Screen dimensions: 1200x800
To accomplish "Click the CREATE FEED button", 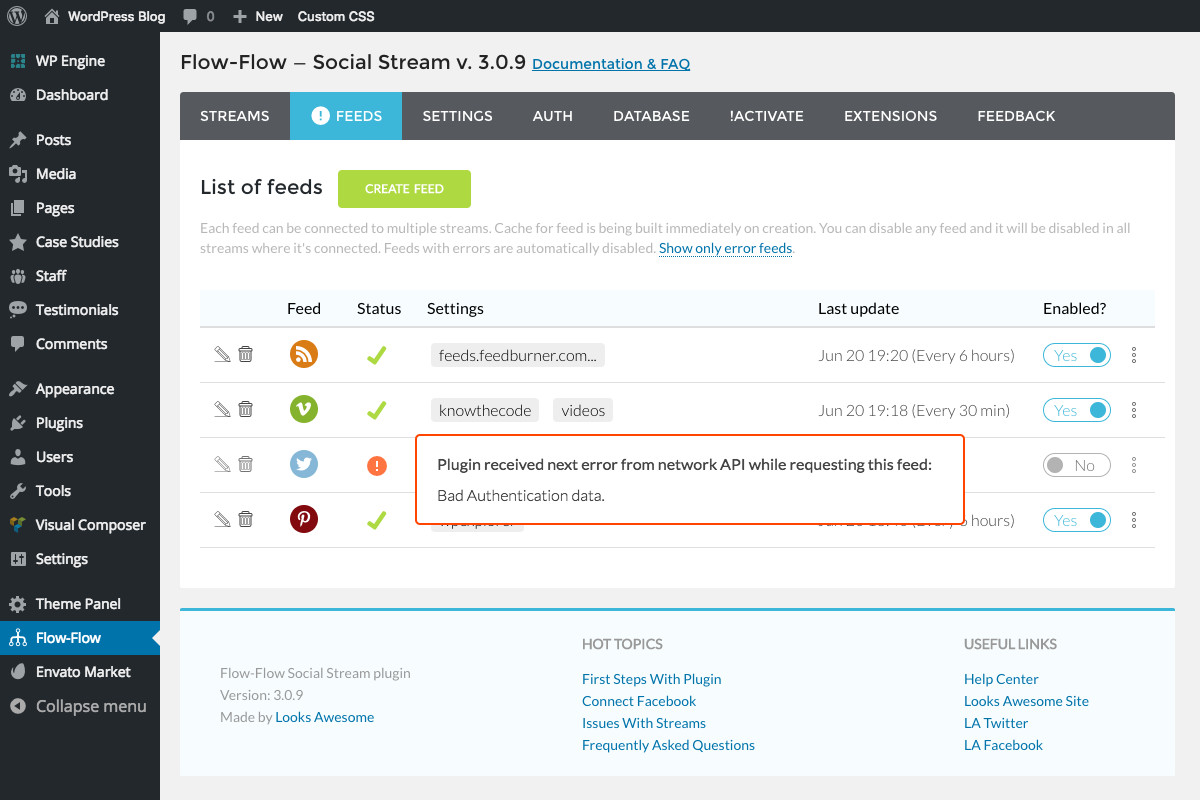I will pos(404,188).
